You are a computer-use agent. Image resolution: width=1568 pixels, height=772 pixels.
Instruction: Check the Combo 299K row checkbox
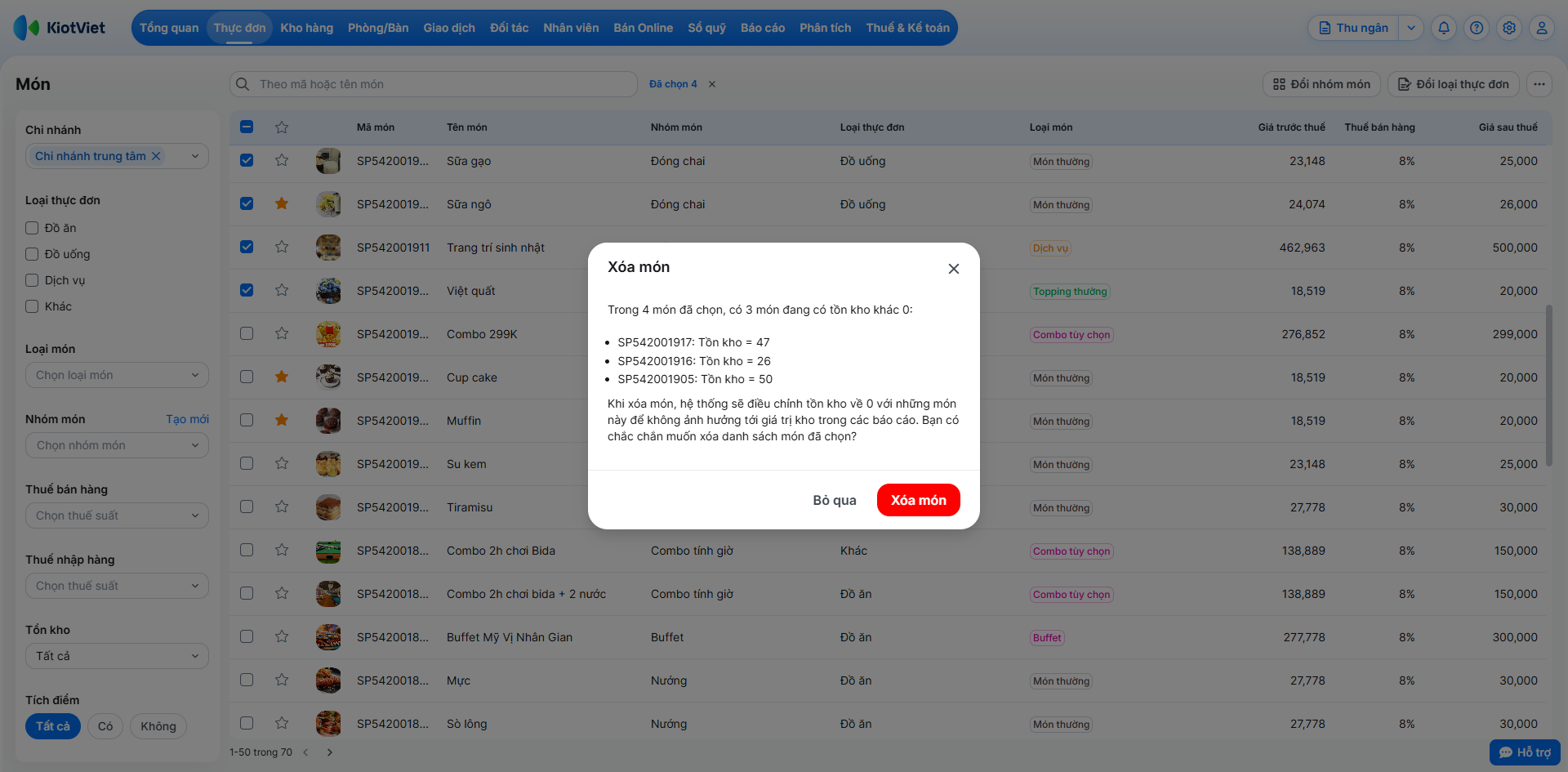click(247, 333)
